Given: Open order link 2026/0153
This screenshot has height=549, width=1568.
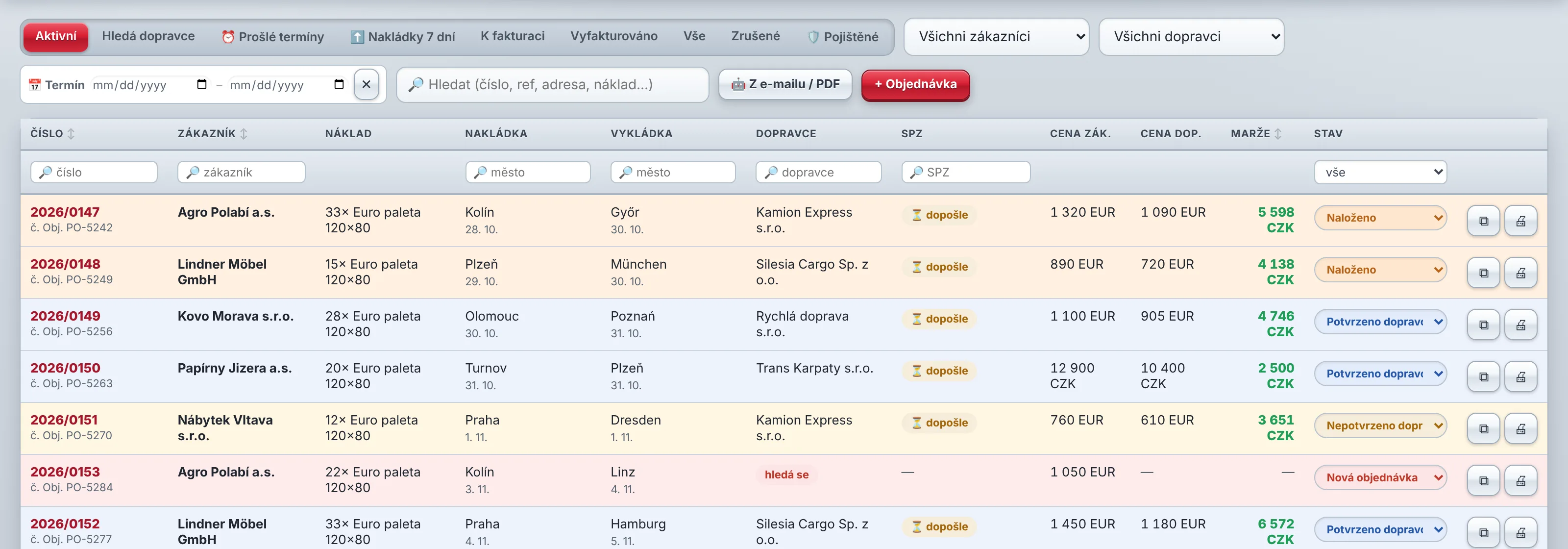Looking at the screenshot, I should 65,472.
